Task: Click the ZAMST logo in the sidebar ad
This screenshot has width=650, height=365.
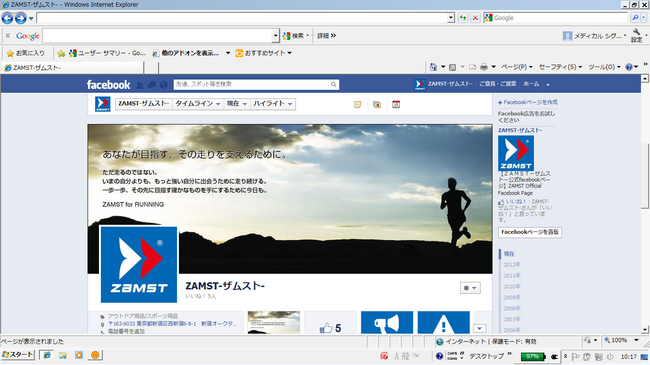Action: tap(516, 153)
